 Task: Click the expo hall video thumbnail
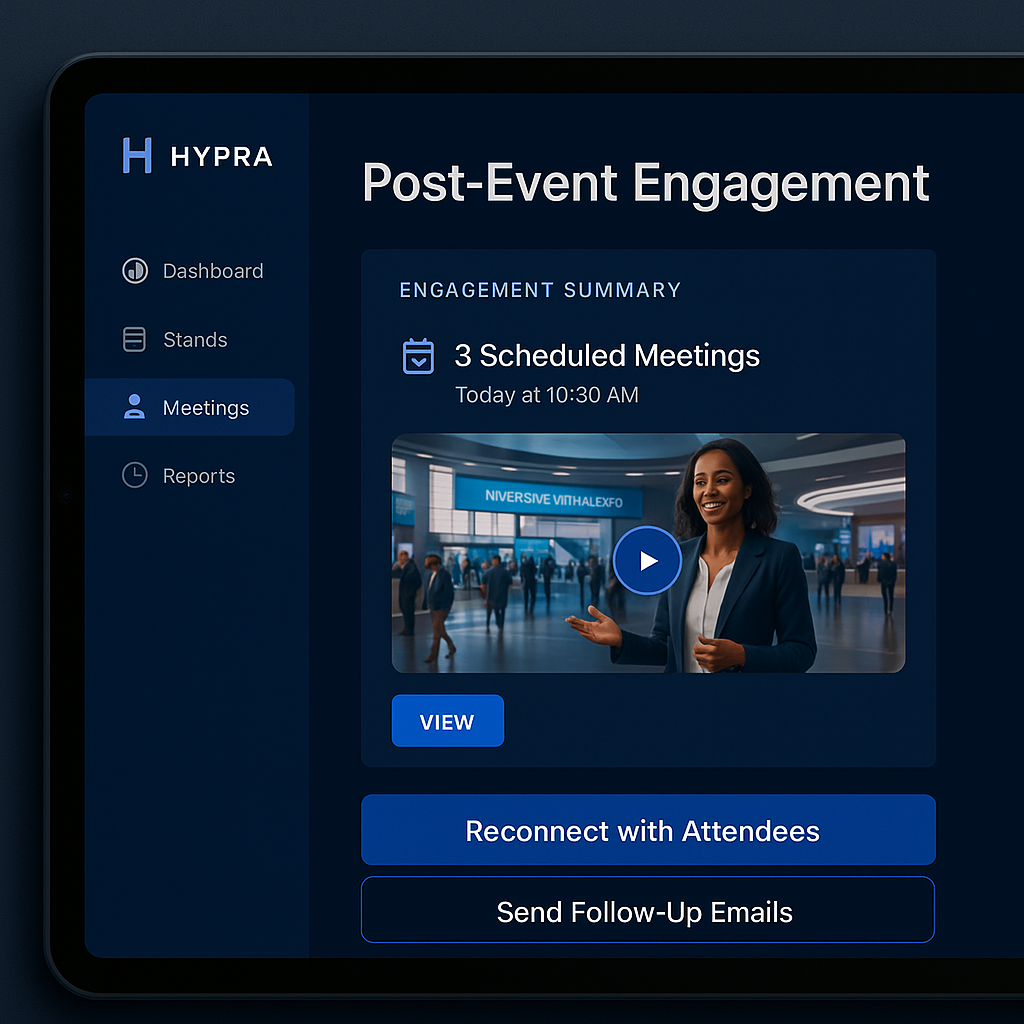click(648, 553)
